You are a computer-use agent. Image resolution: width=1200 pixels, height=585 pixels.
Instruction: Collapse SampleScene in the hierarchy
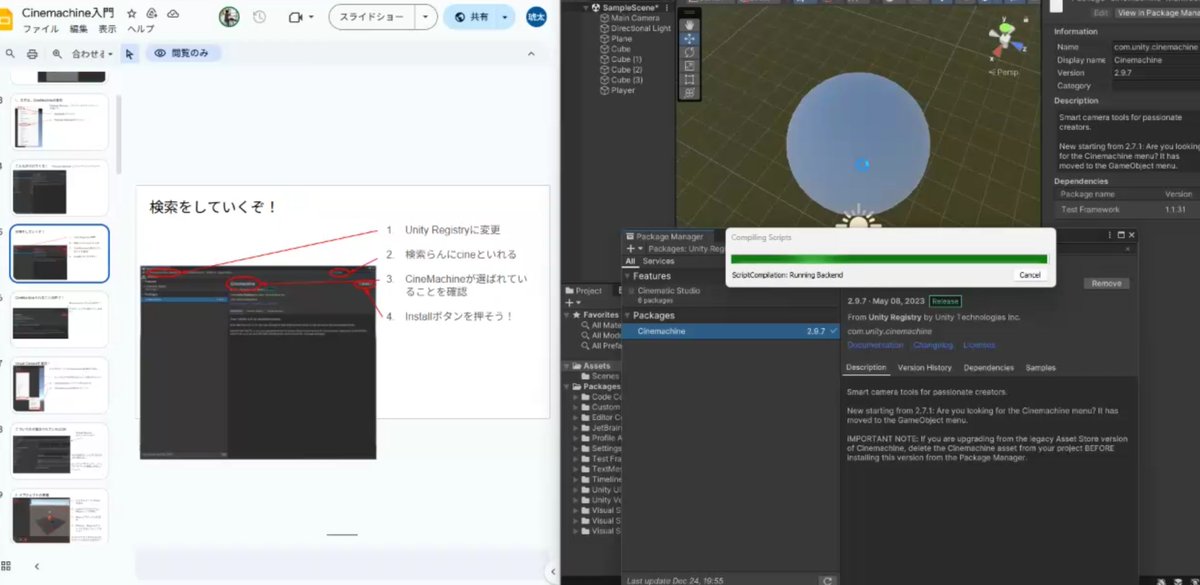pyautogui.click(x=585, y=8)
